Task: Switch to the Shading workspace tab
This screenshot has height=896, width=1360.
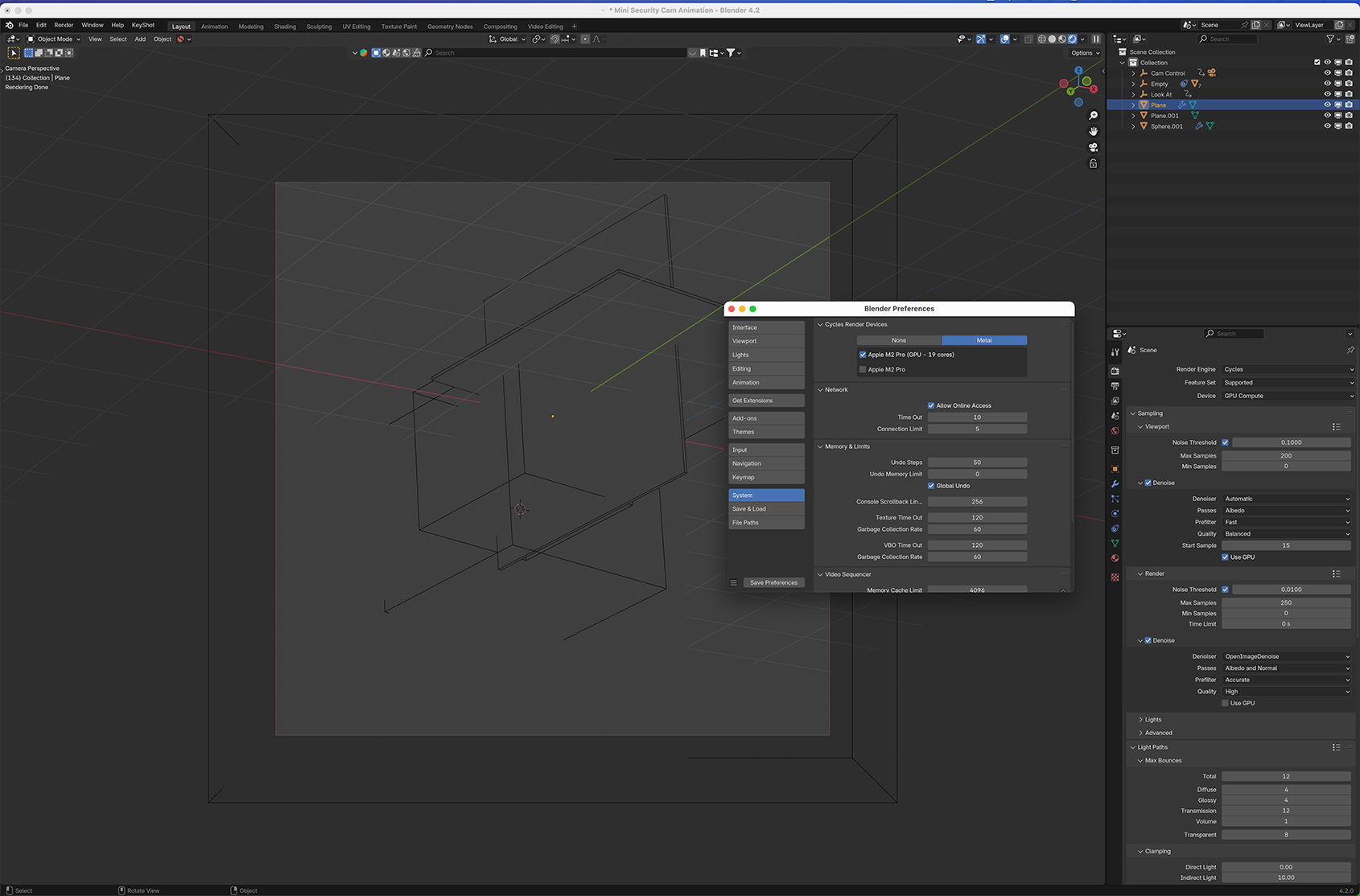Action: 285,27
